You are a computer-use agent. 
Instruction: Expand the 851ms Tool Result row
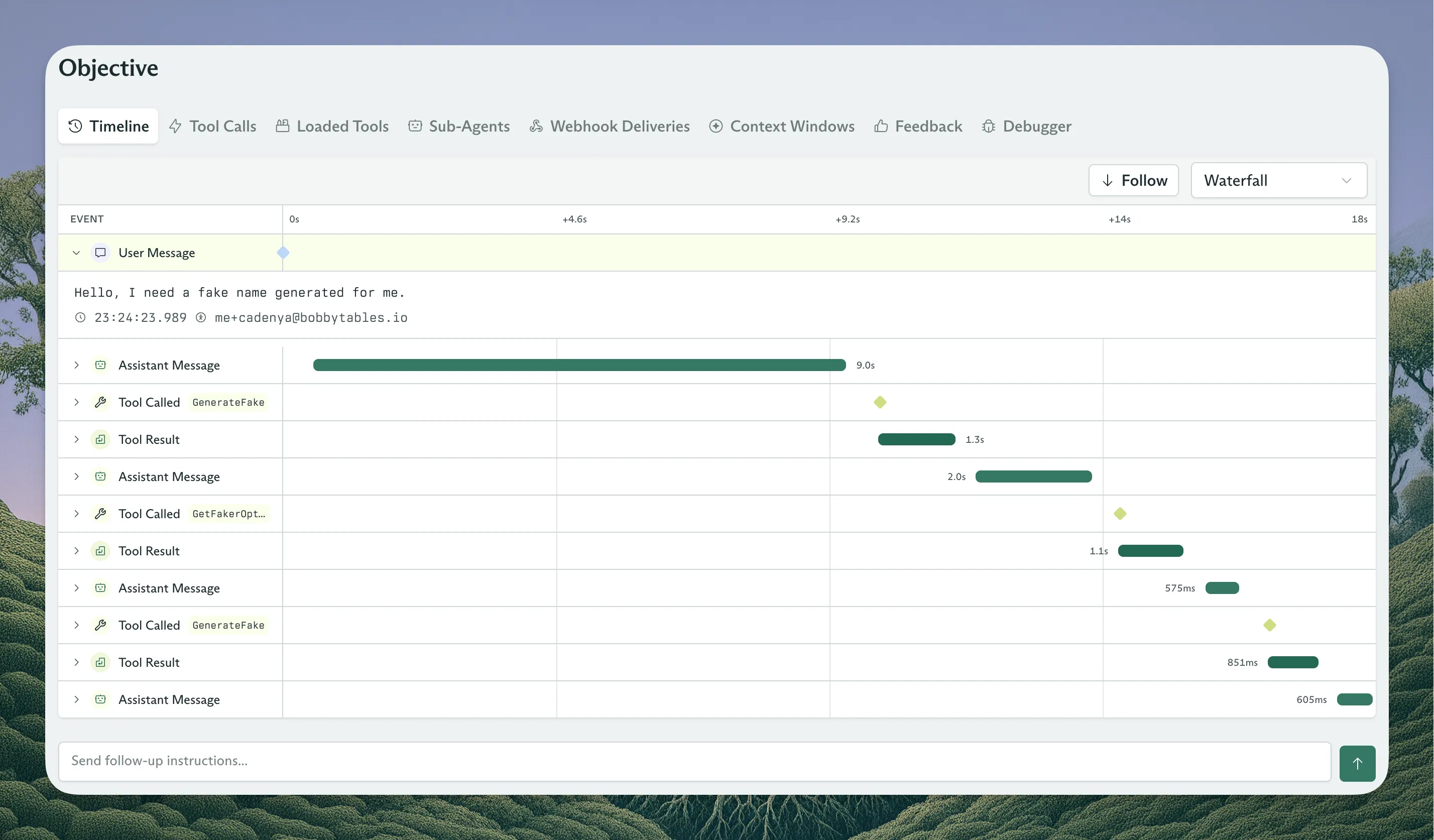(76, 662)
